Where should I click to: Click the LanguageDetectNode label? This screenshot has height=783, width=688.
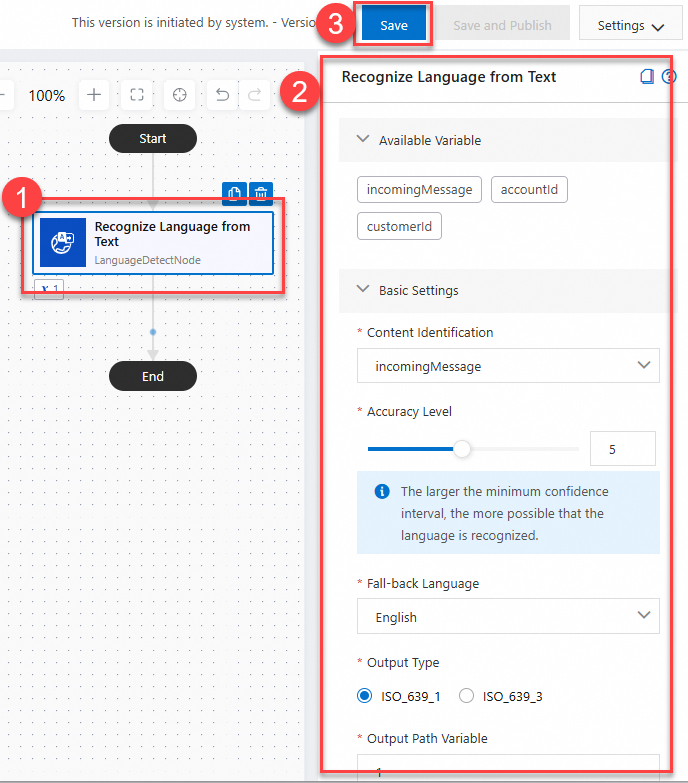point(148,260)
